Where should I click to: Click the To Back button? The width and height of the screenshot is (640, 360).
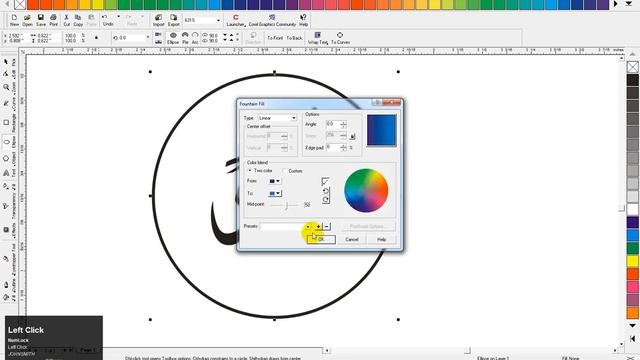(294, 38)
